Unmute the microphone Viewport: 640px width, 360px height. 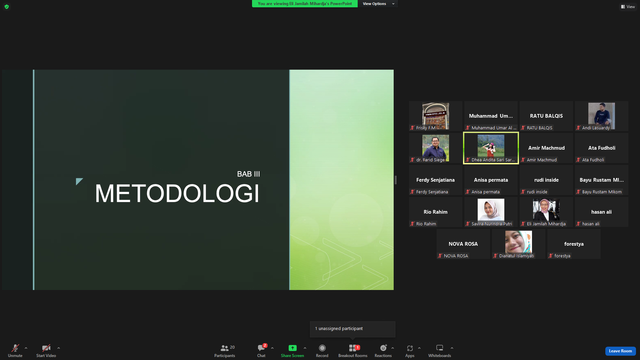pyautogui.click(x=15, y=350)
